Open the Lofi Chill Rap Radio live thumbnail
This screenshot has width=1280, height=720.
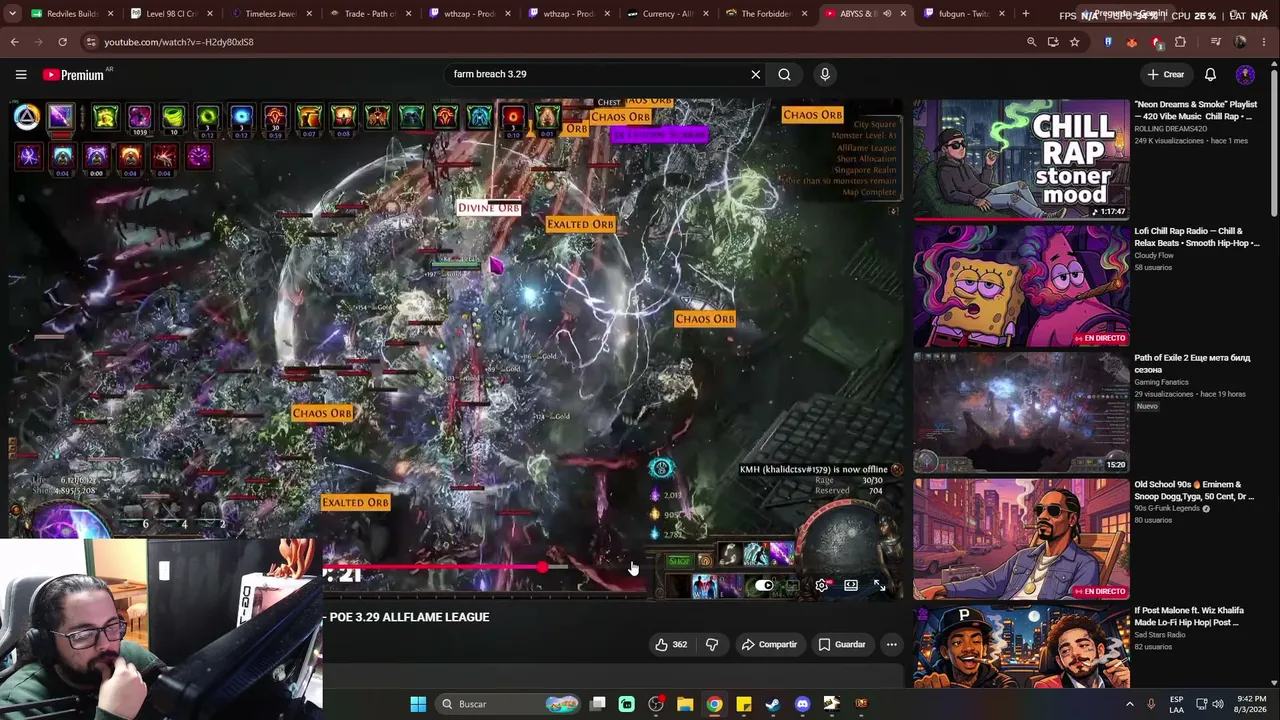pos(1021,286)
